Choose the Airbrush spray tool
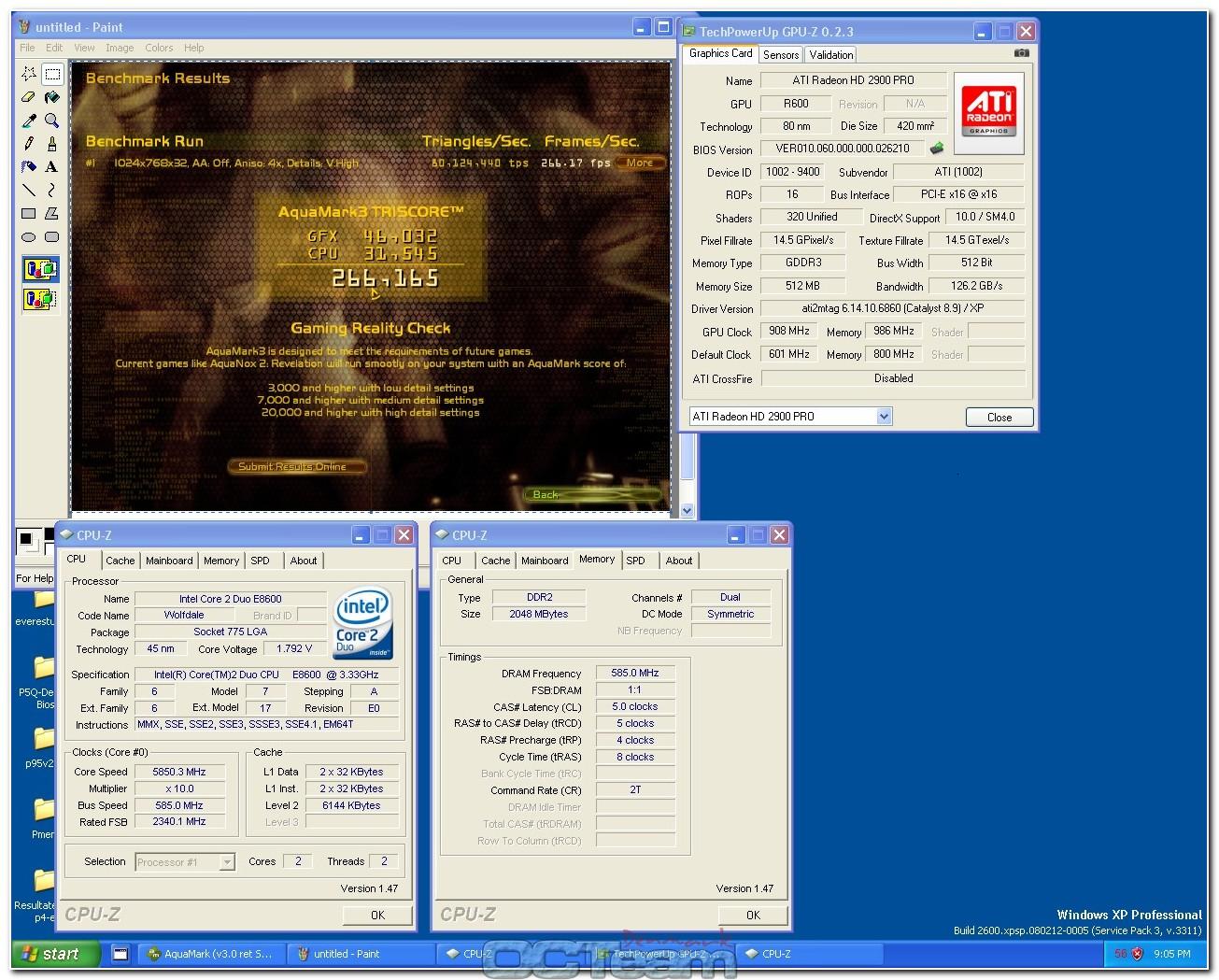 coord(29,167)
